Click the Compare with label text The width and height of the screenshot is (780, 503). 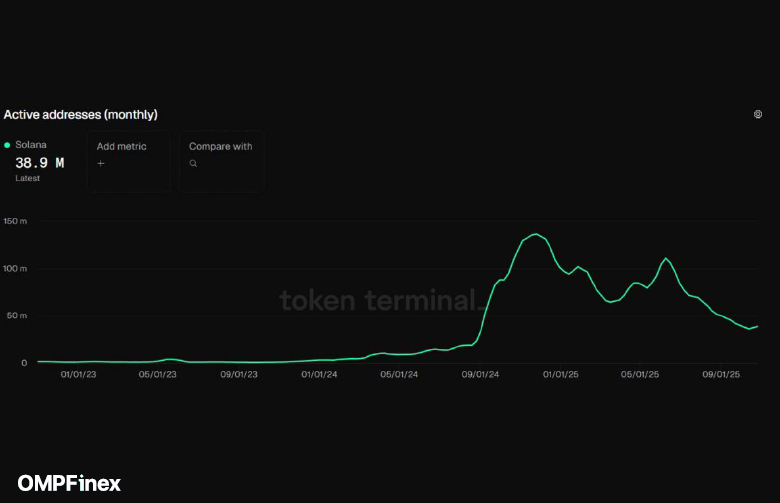point(220,146)
